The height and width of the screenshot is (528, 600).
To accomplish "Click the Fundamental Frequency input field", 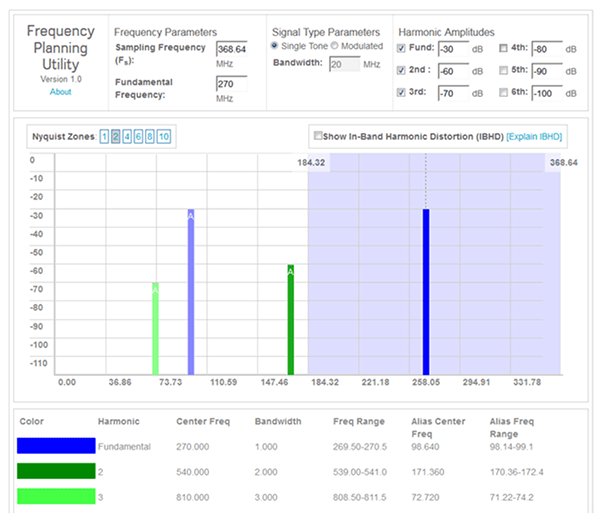I will point(231,85).
